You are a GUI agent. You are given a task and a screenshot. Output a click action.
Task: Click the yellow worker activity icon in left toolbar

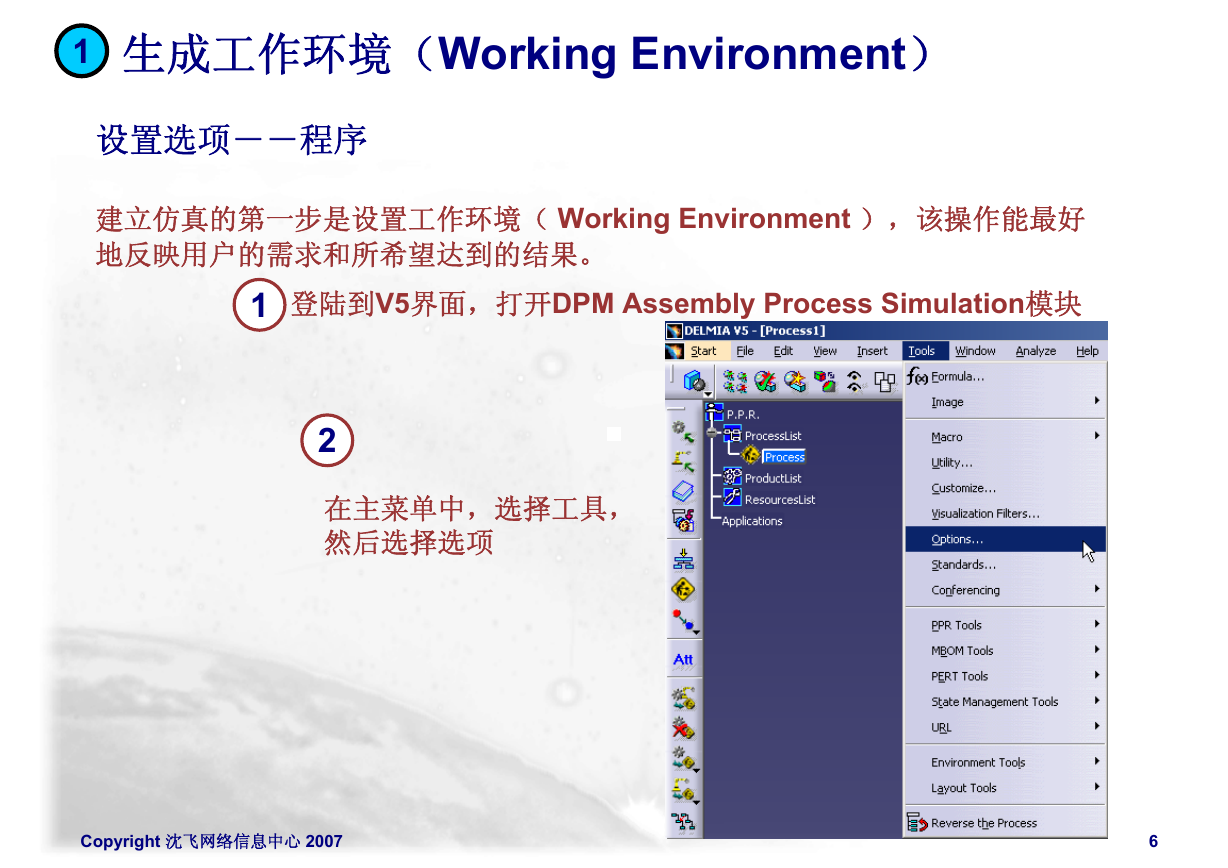point(683,589)
